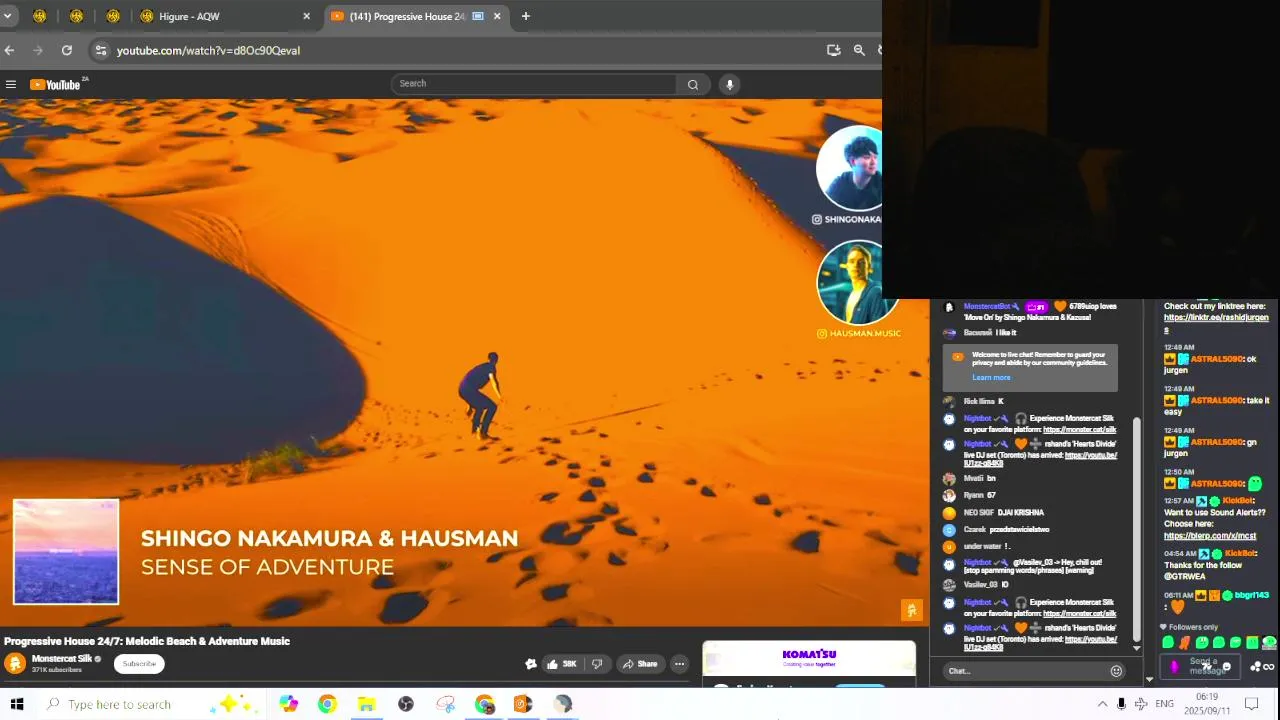Click the Share button
The width and height of the screenshot is (1280, 720).
click(639, 664)
